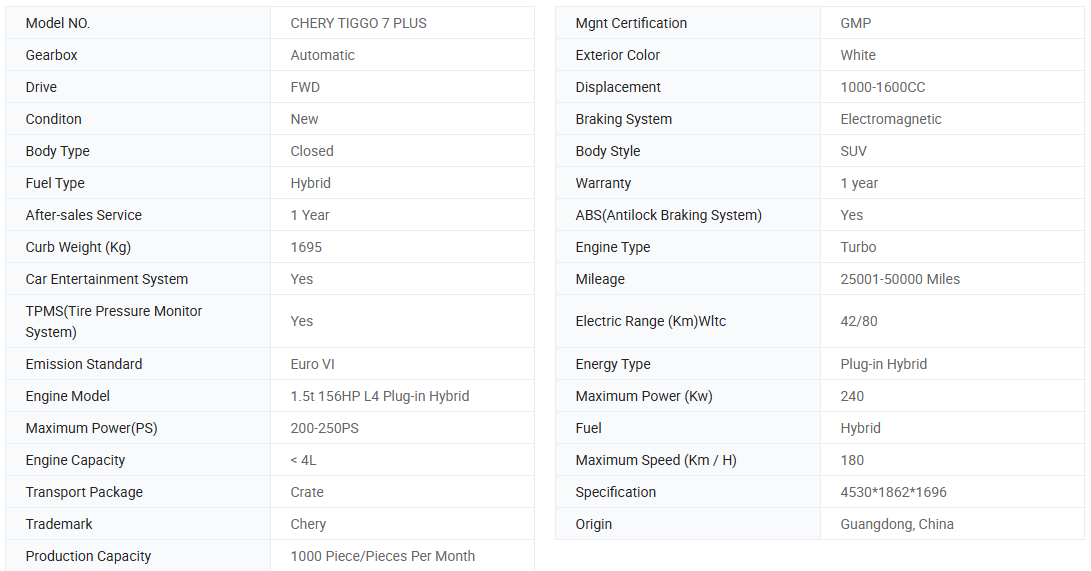Click the FWD drive value
This screenshot has height=571, width=1091.
305,87
